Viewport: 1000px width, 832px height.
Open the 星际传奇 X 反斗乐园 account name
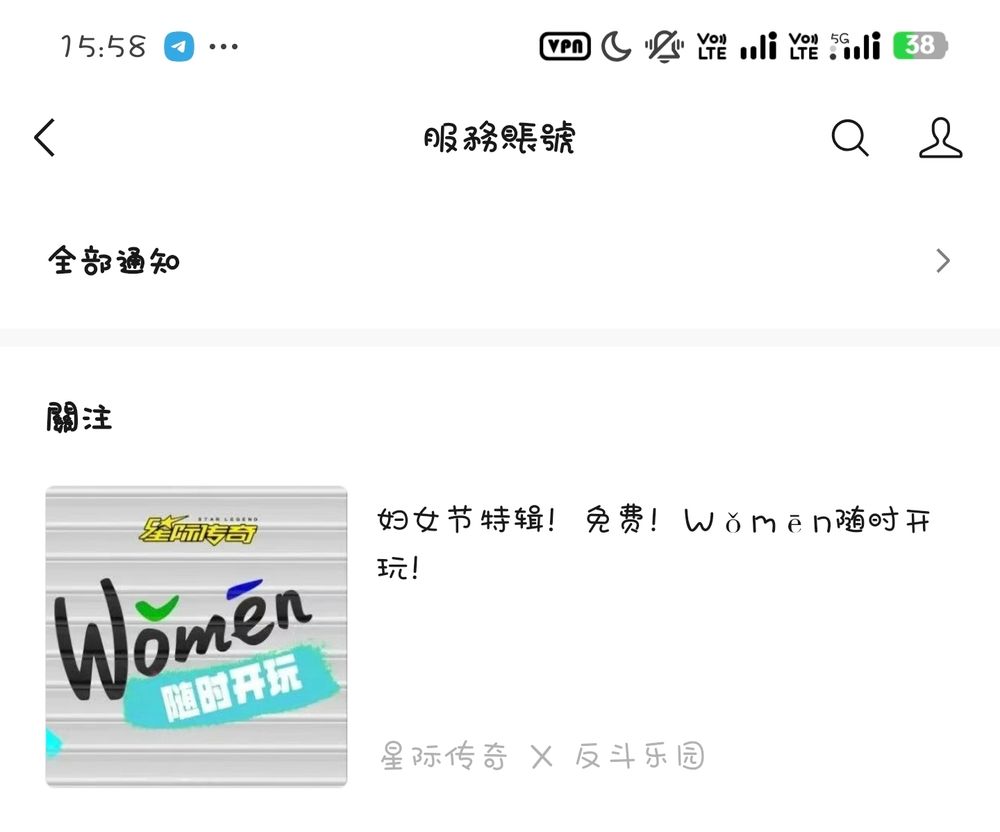click(x=543, y=756)
